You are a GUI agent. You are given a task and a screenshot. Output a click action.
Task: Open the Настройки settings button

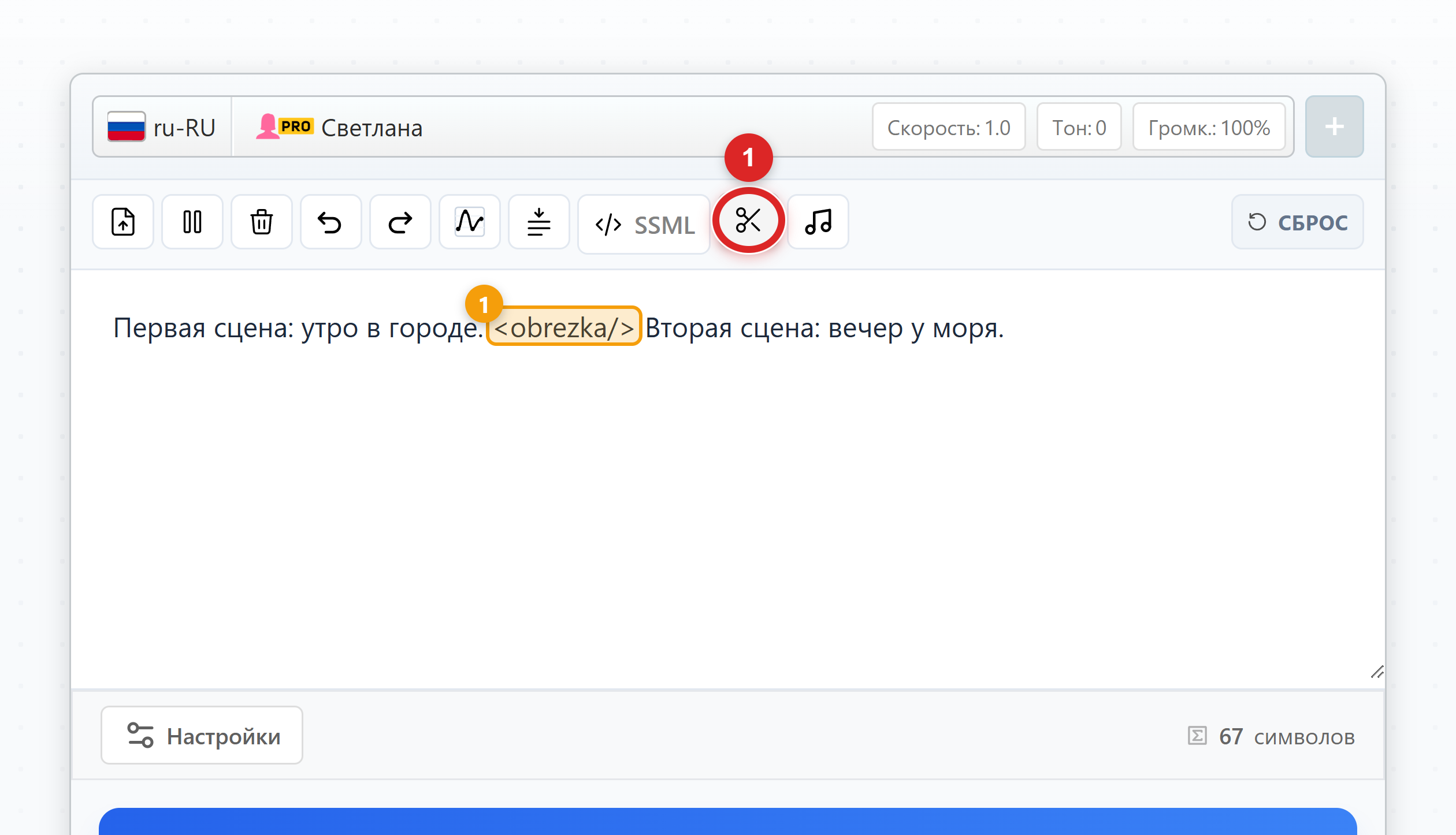pyautogui.click(x=202, y=736)
